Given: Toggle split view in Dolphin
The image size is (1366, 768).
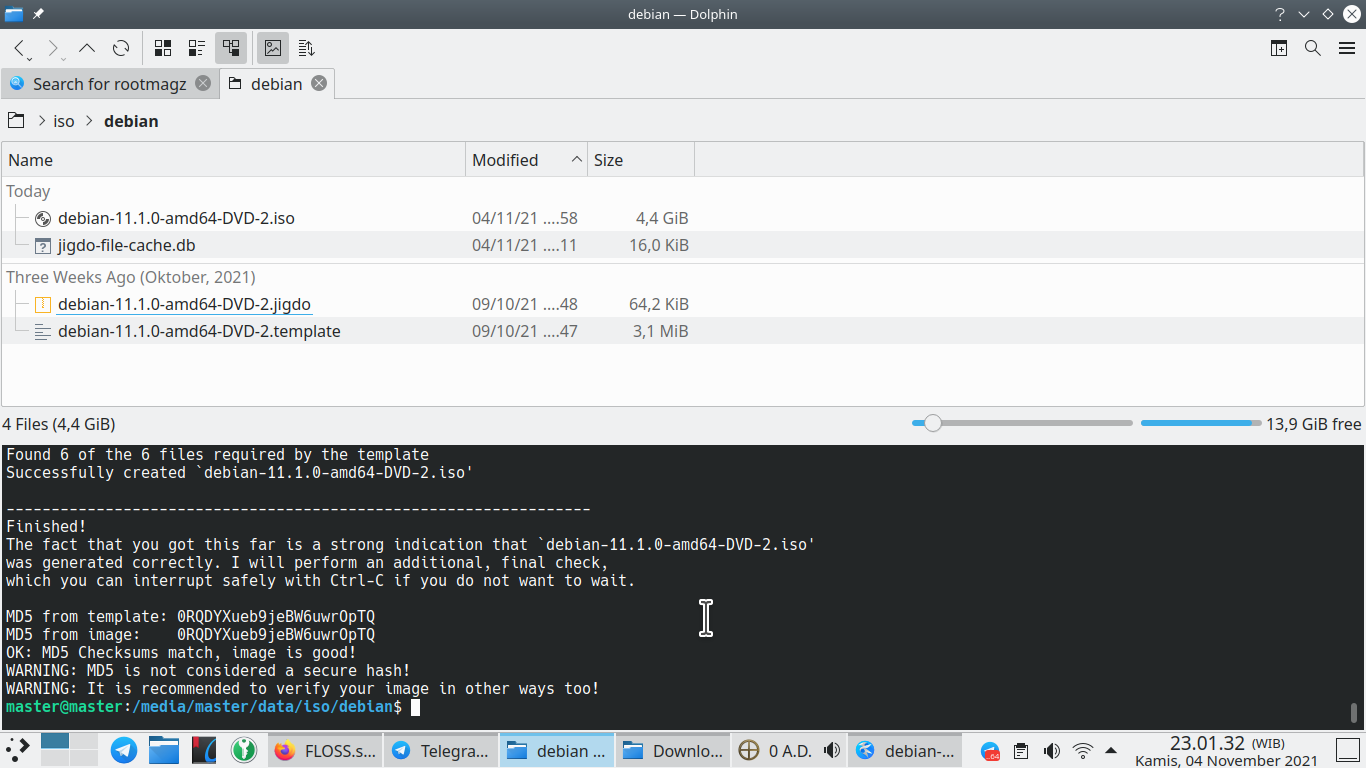Looking at the screenshot, I should [x=1279, y=48].
